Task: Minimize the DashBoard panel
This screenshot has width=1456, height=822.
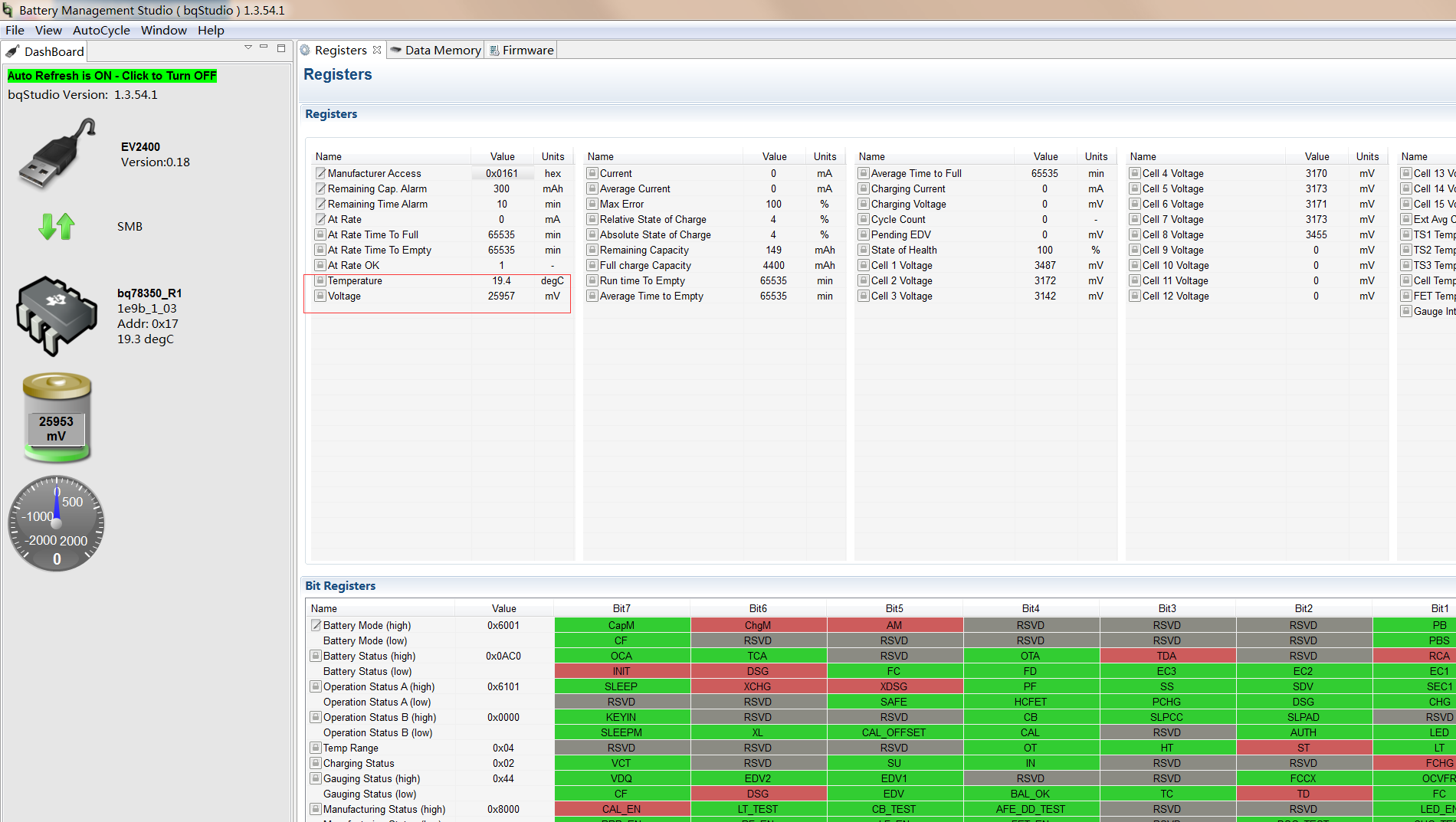Action: pyautogui.click(x=264, y=47)
